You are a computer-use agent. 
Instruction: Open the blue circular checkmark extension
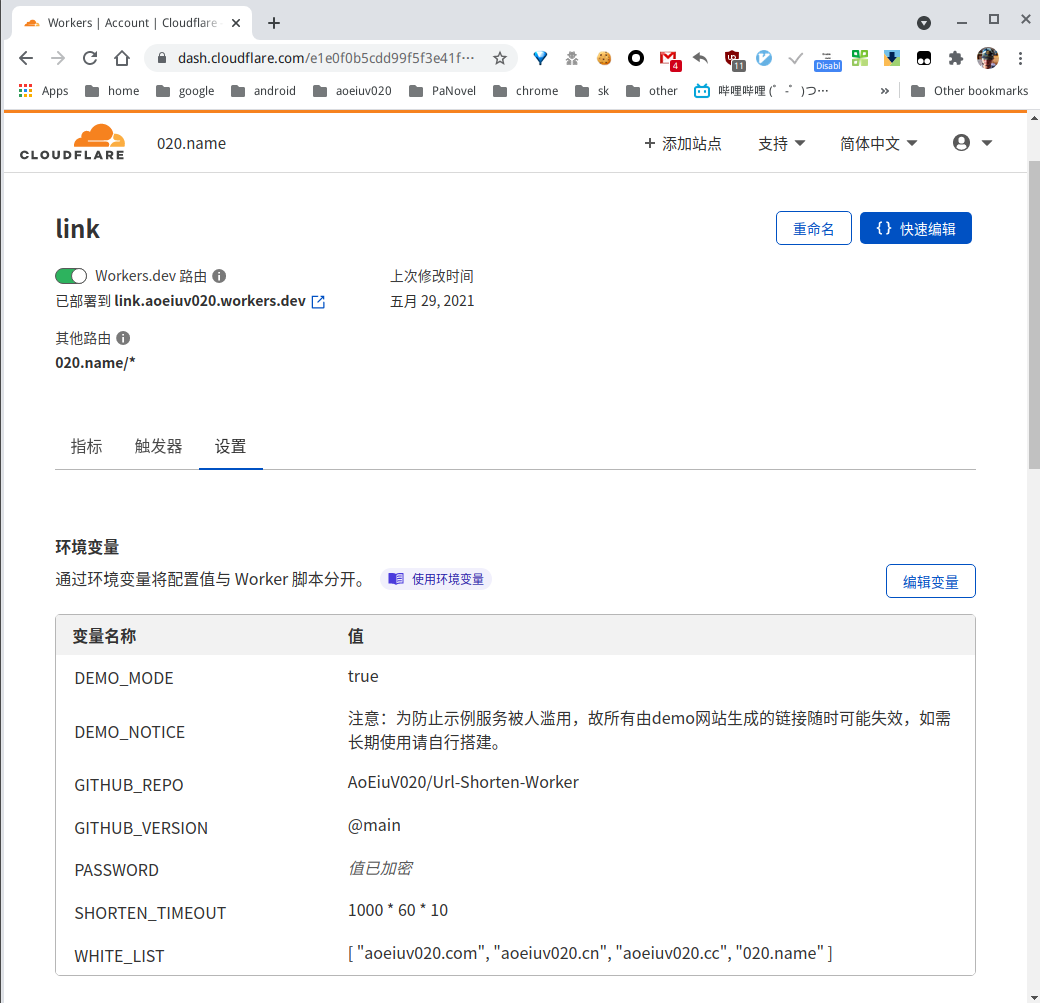click(764, 58)
